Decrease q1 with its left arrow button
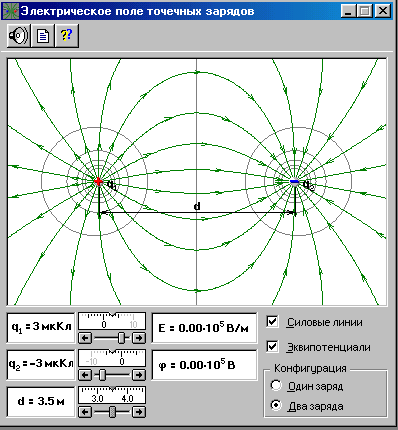The width and height of the screenshot is (398, 430). (85, 338)
